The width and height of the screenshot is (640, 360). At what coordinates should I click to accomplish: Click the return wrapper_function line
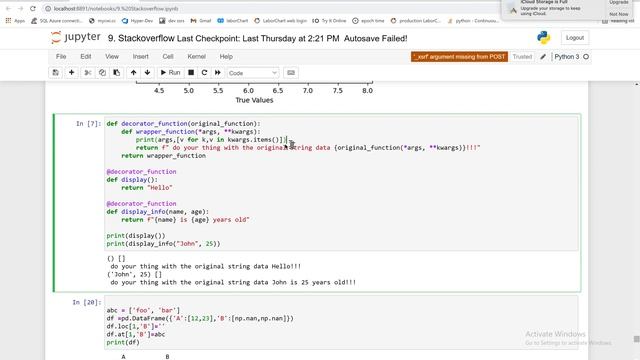tap(163, 156)
